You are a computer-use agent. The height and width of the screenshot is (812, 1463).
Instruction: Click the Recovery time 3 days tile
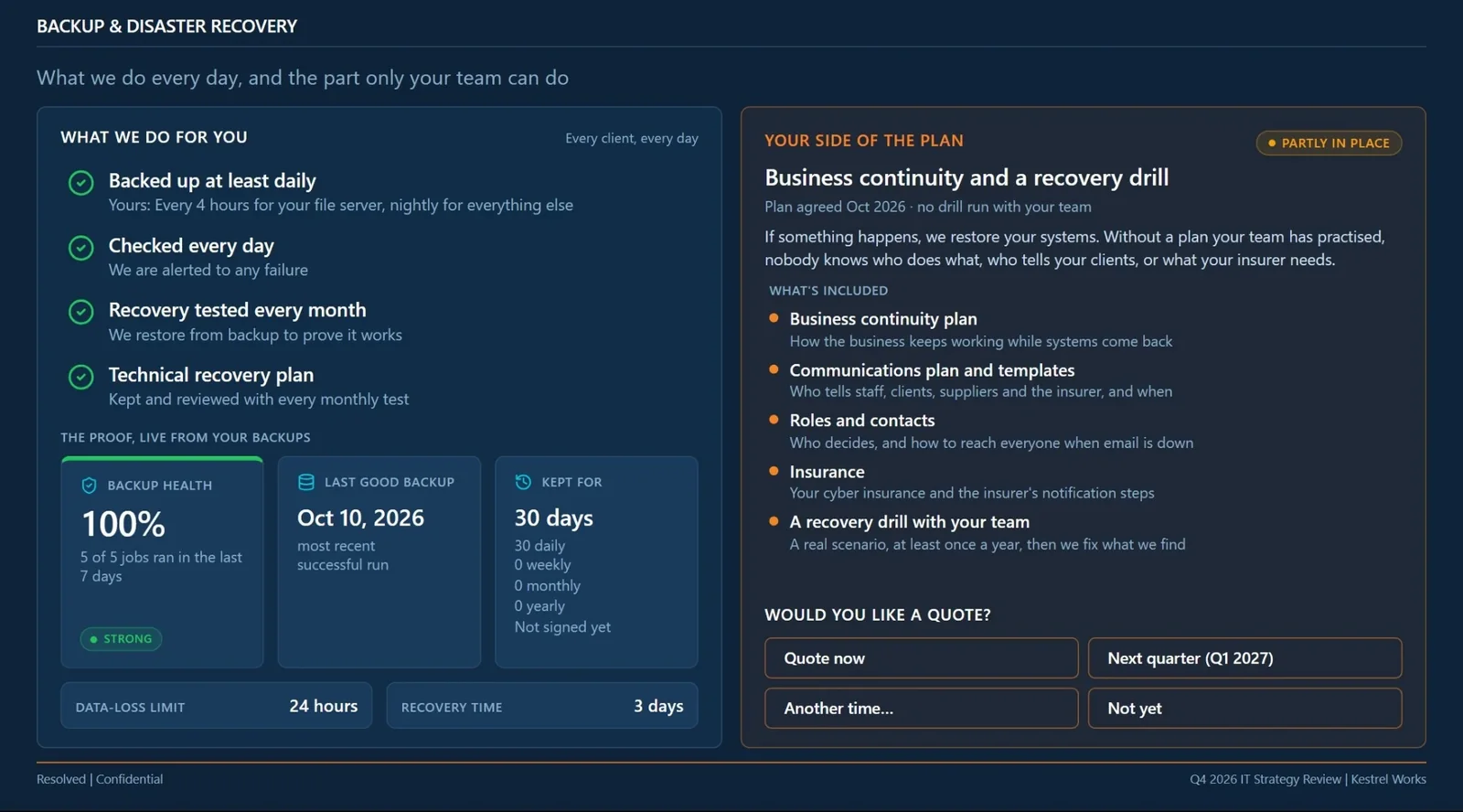[542, 706]
